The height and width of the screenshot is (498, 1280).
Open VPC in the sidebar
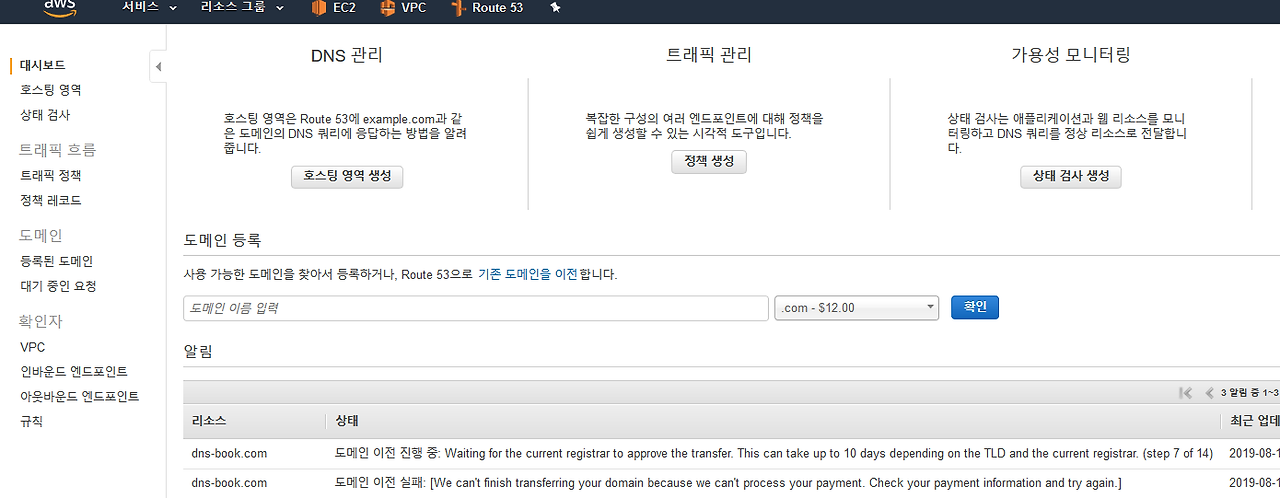coord(32,347)
